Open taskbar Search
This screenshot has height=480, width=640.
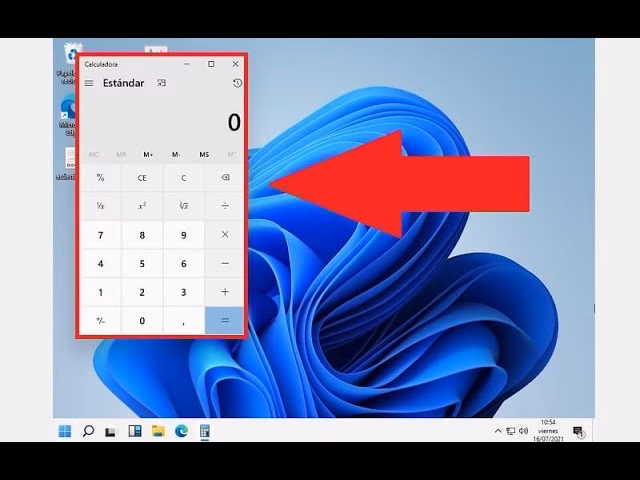(x=88, y=431)
